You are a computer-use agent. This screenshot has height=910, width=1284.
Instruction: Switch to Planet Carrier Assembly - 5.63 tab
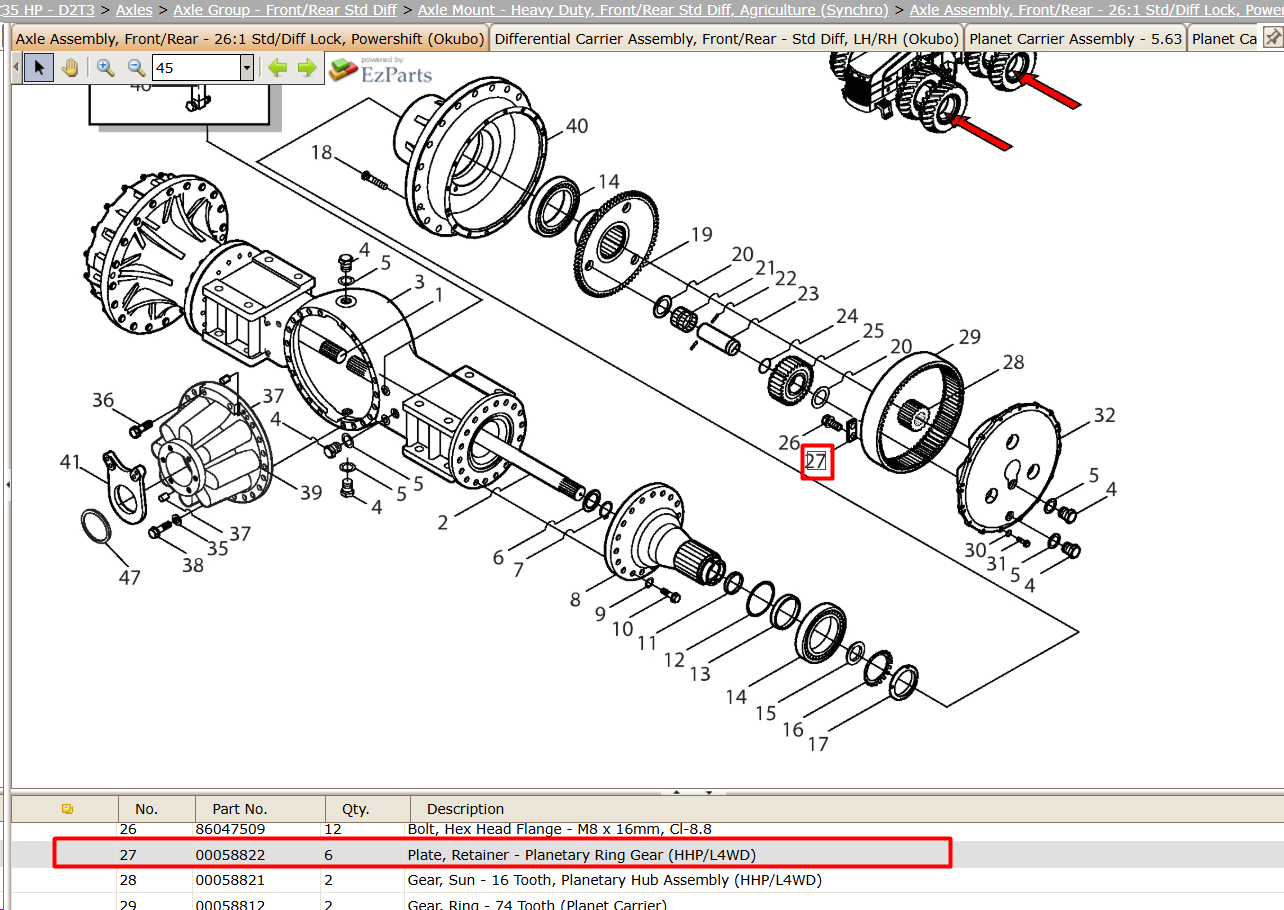[x=1076, y=39]
